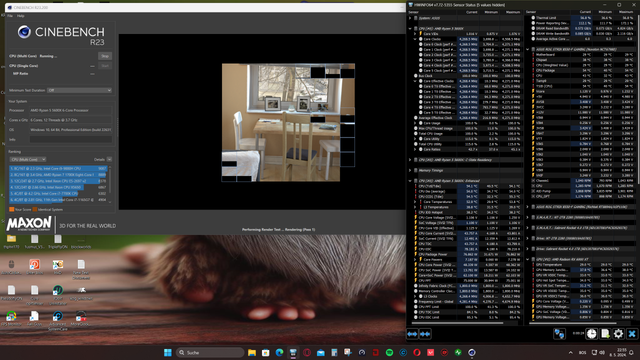Click the log file save icon in HWiNFO
Viewport: 640px width, 360px height.
point(605,334)
